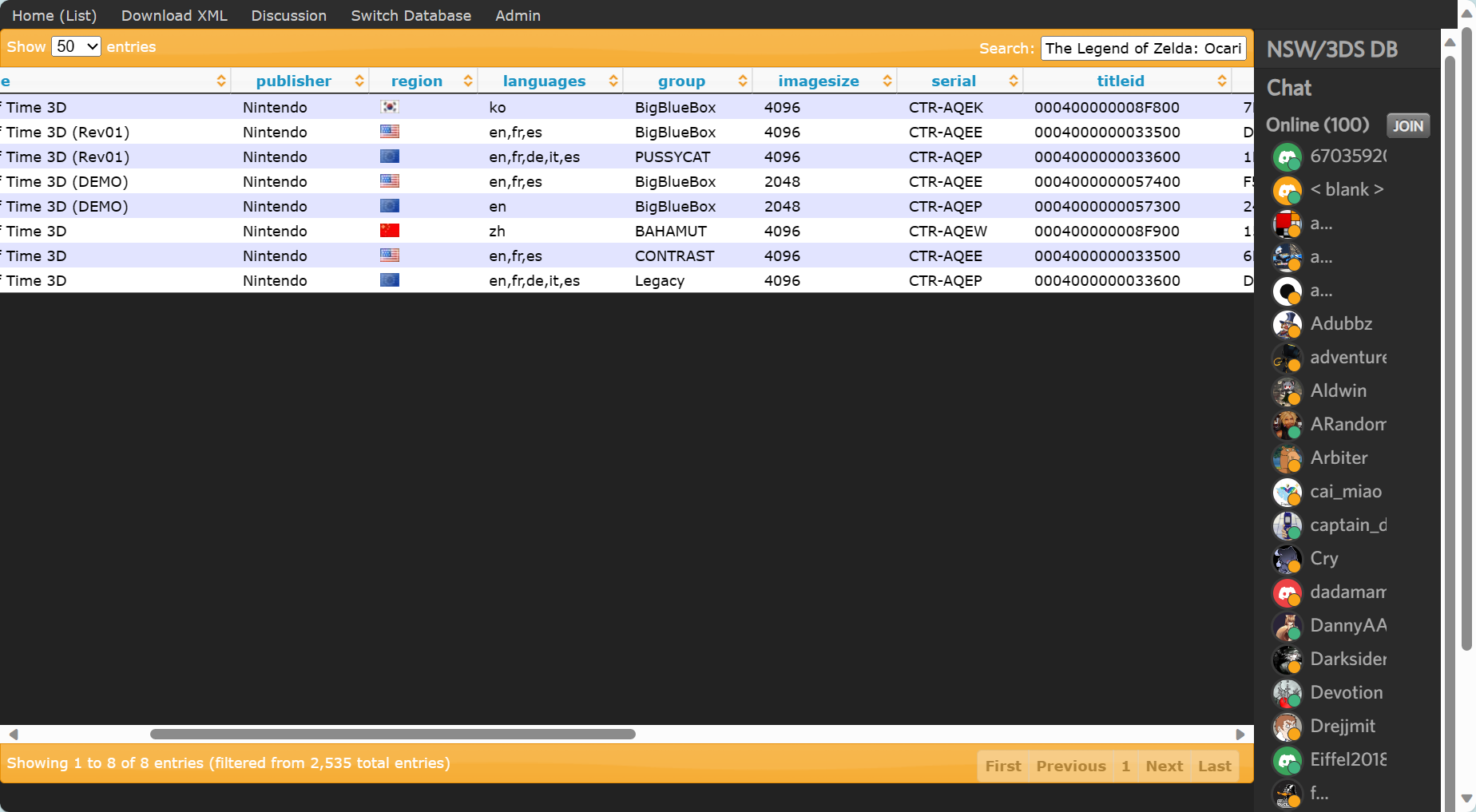Click Drejjmit user avatar
This screenshot has height=812, width=1476.
tap(1287, 727)
